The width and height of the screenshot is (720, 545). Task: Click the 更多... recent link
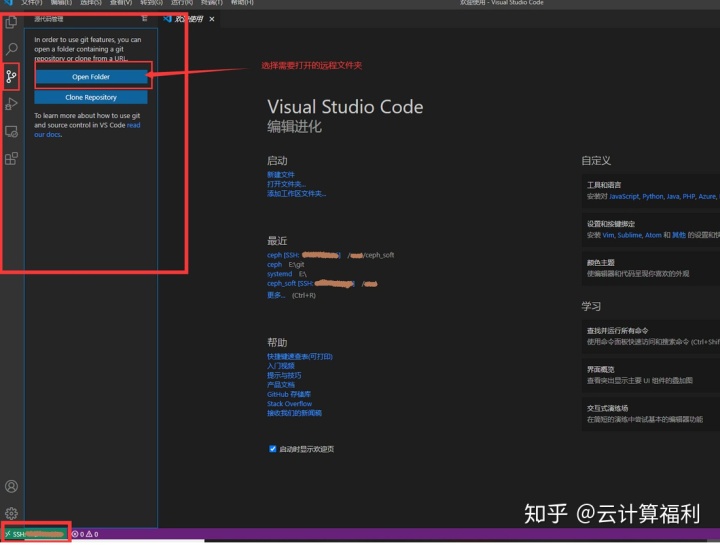tap(276, 295)
